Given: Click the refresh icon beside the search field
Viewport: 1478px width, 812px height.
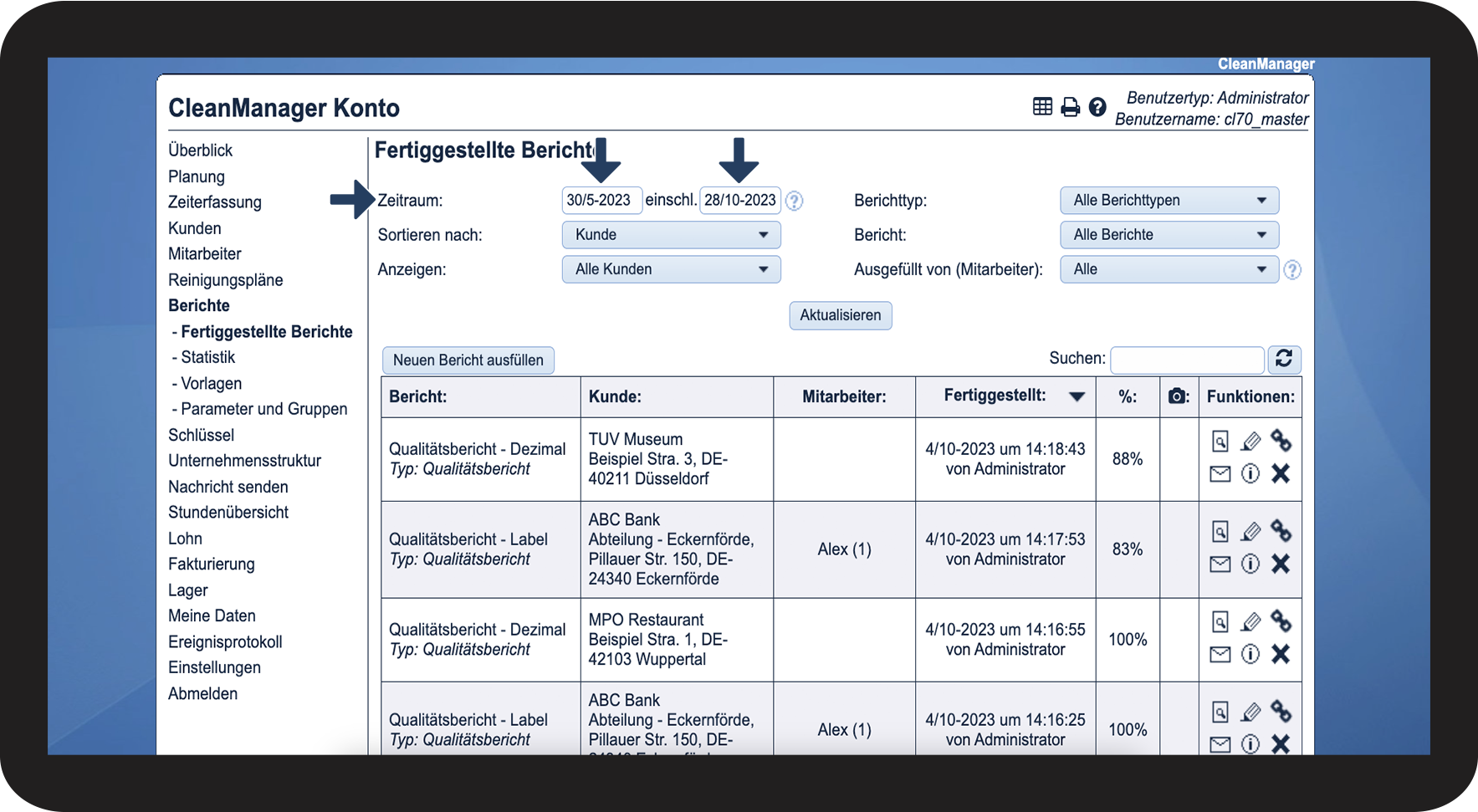Looking at the screenshot, I should click(x=1284, y=359).
